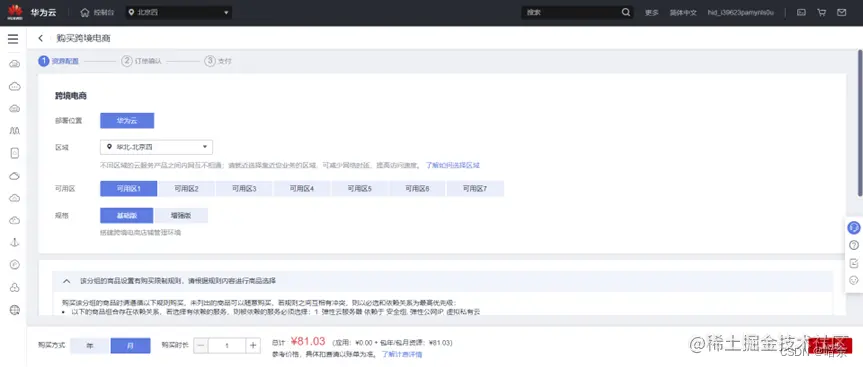Click the Huawei Cloud logo
The image size is (863, 367).
tap(15, 12)
